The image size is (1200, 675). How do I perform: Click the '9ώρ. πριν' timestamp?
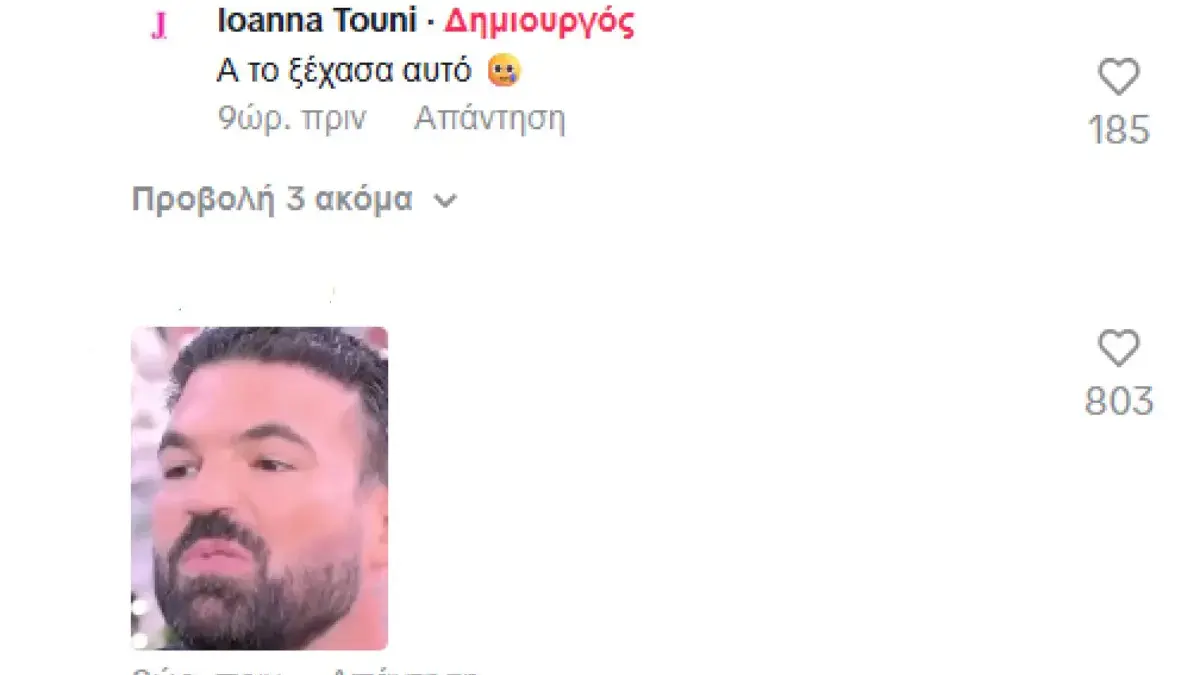coord(292,119)
